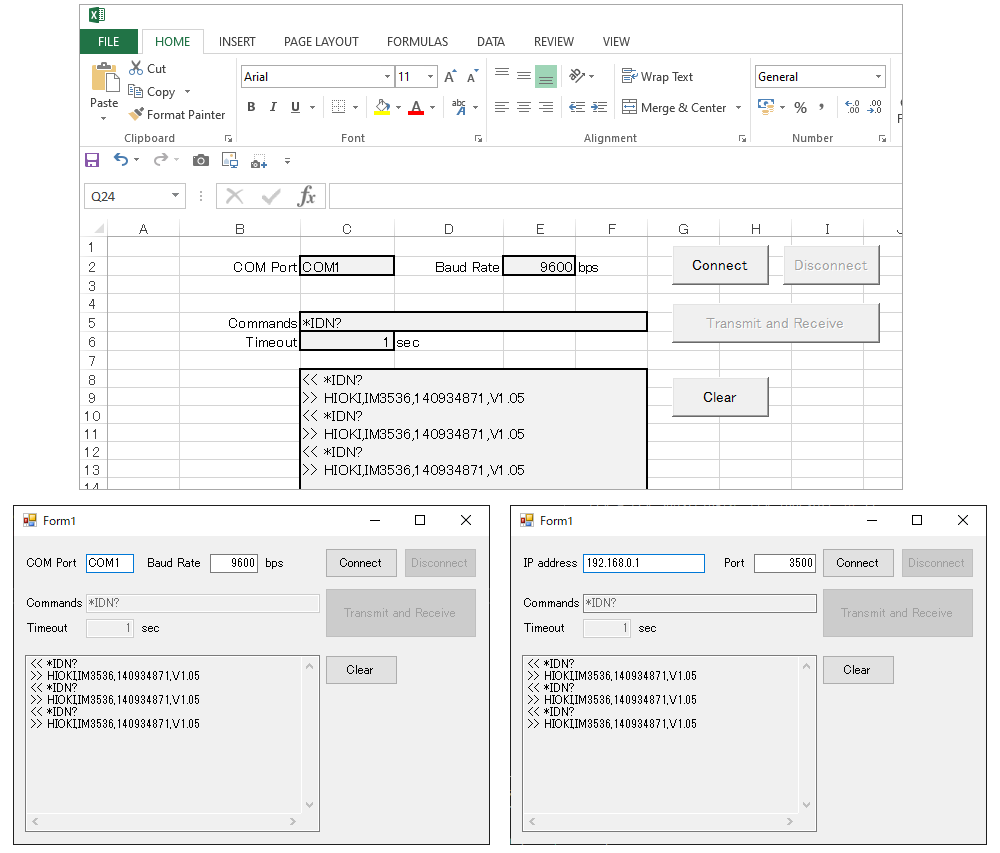Select the Excel cell containing COM1

click(x=347, y=266)
